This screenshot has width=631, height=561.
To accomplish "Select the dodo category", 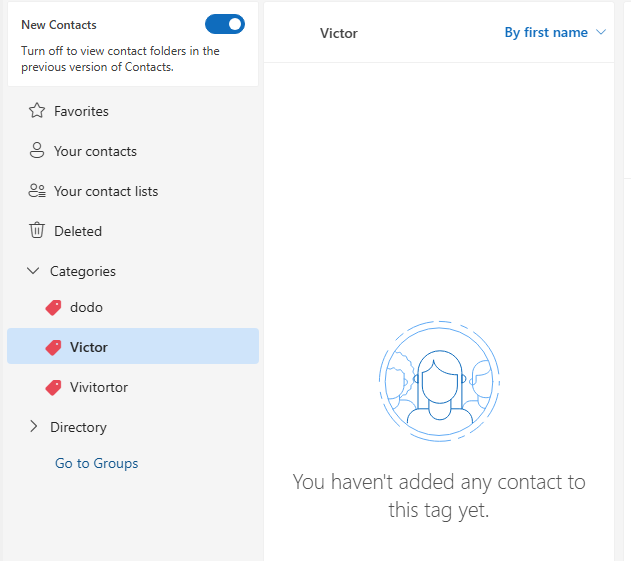I will (x=86, y=307).
